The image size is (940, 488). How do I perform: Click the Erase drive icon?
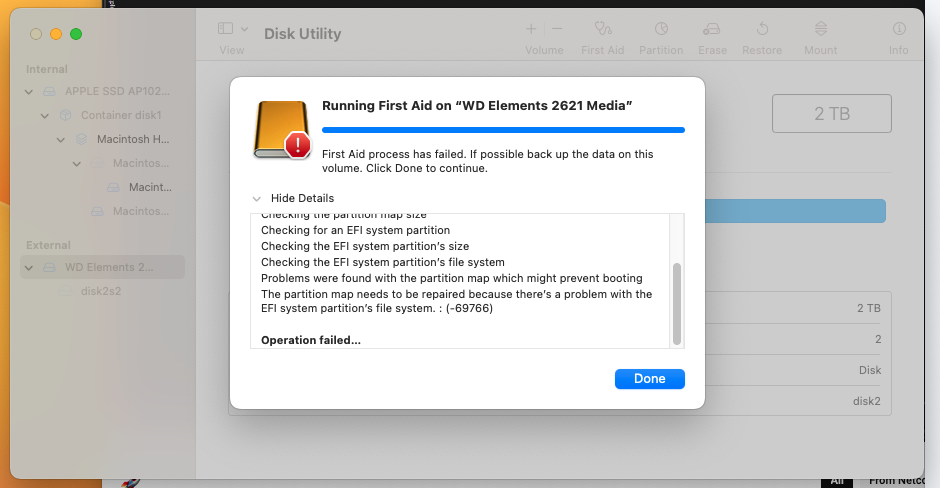(712, 30)
